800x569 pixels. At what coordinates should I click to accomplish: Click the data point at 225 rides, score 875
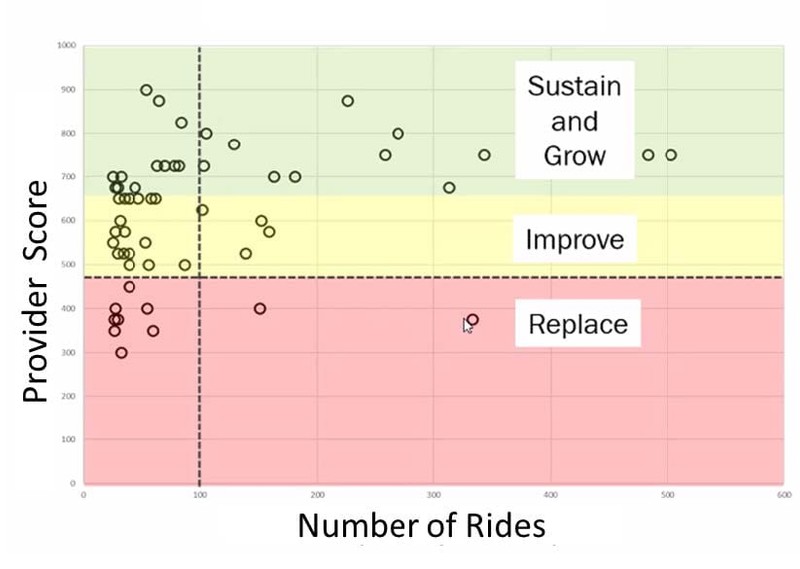(x=347, y=101)
